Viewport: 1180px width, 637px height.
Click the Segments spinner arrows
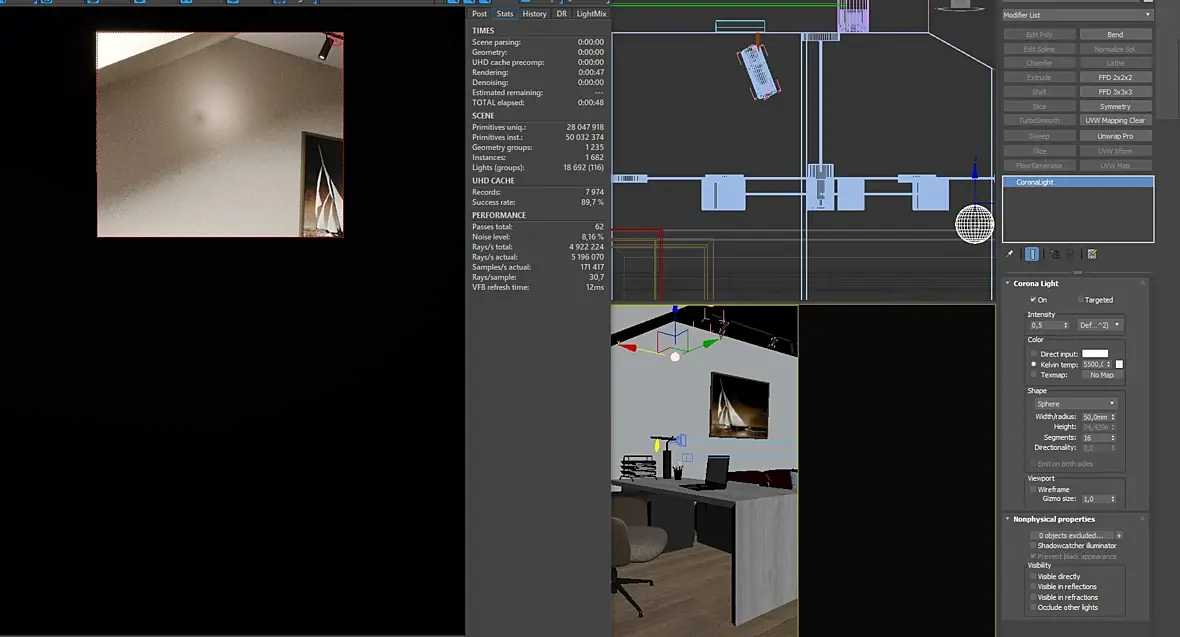click(1113, 437)
